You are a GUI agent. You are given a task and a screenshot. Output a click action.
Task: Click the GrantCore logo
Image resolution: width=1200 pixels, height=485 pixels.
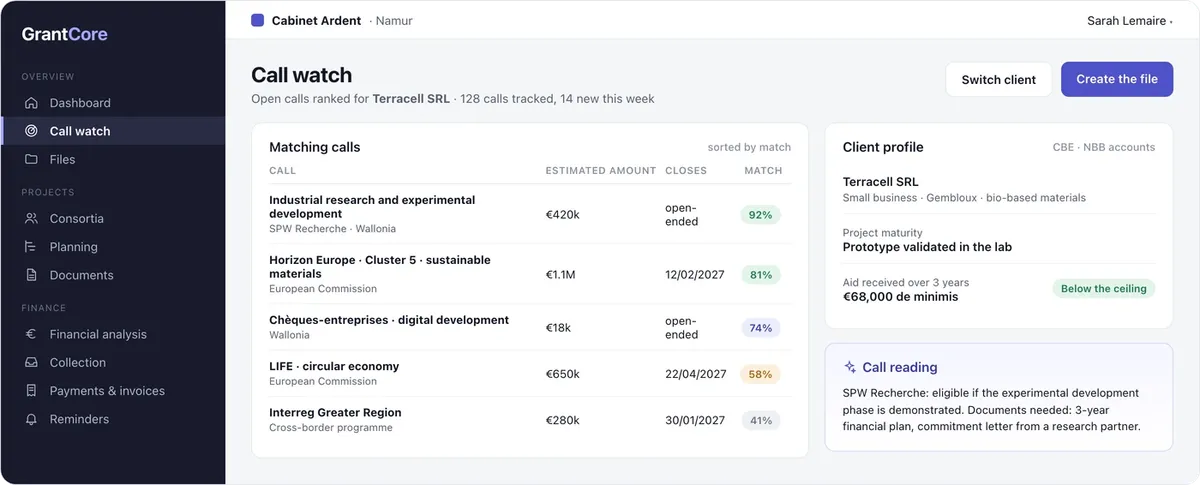click(x=65, y=34)
